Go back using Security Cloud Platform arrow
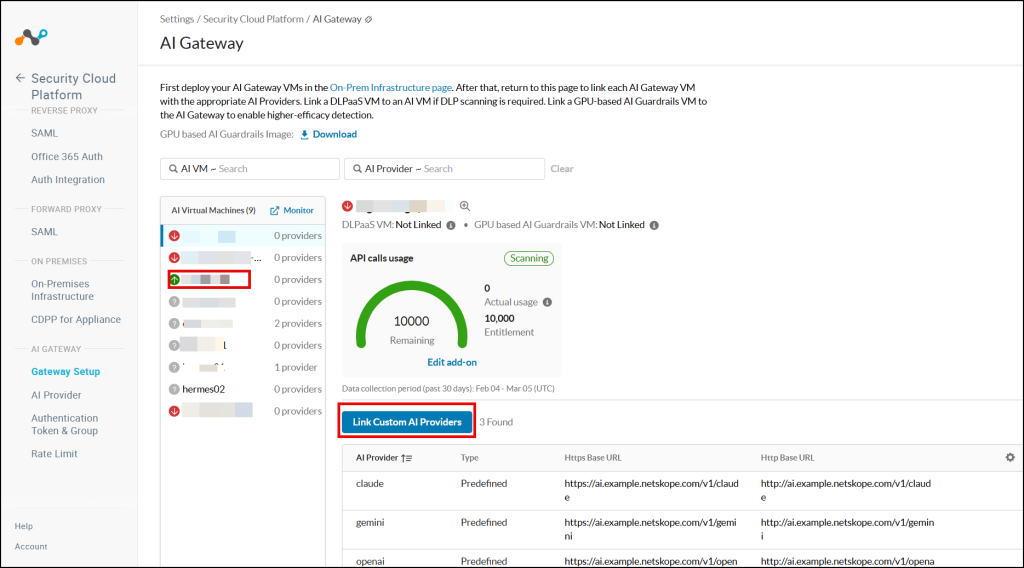The width and height of the screenshot is (1024, 568). (x=20, y=78)
